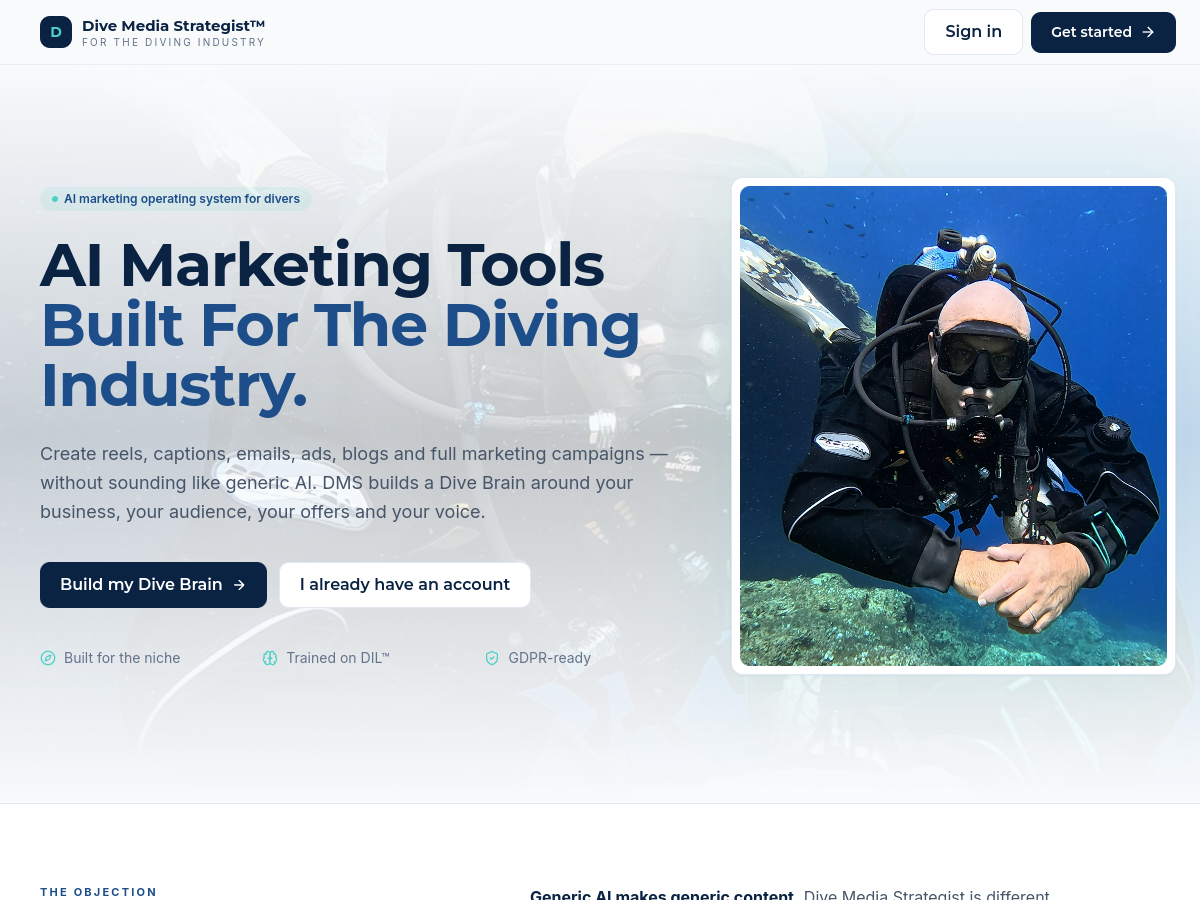This screenshot has width=1200, height=900.
Task: Click the Trained on DIL™ text
Action: [x=338, y=658]
